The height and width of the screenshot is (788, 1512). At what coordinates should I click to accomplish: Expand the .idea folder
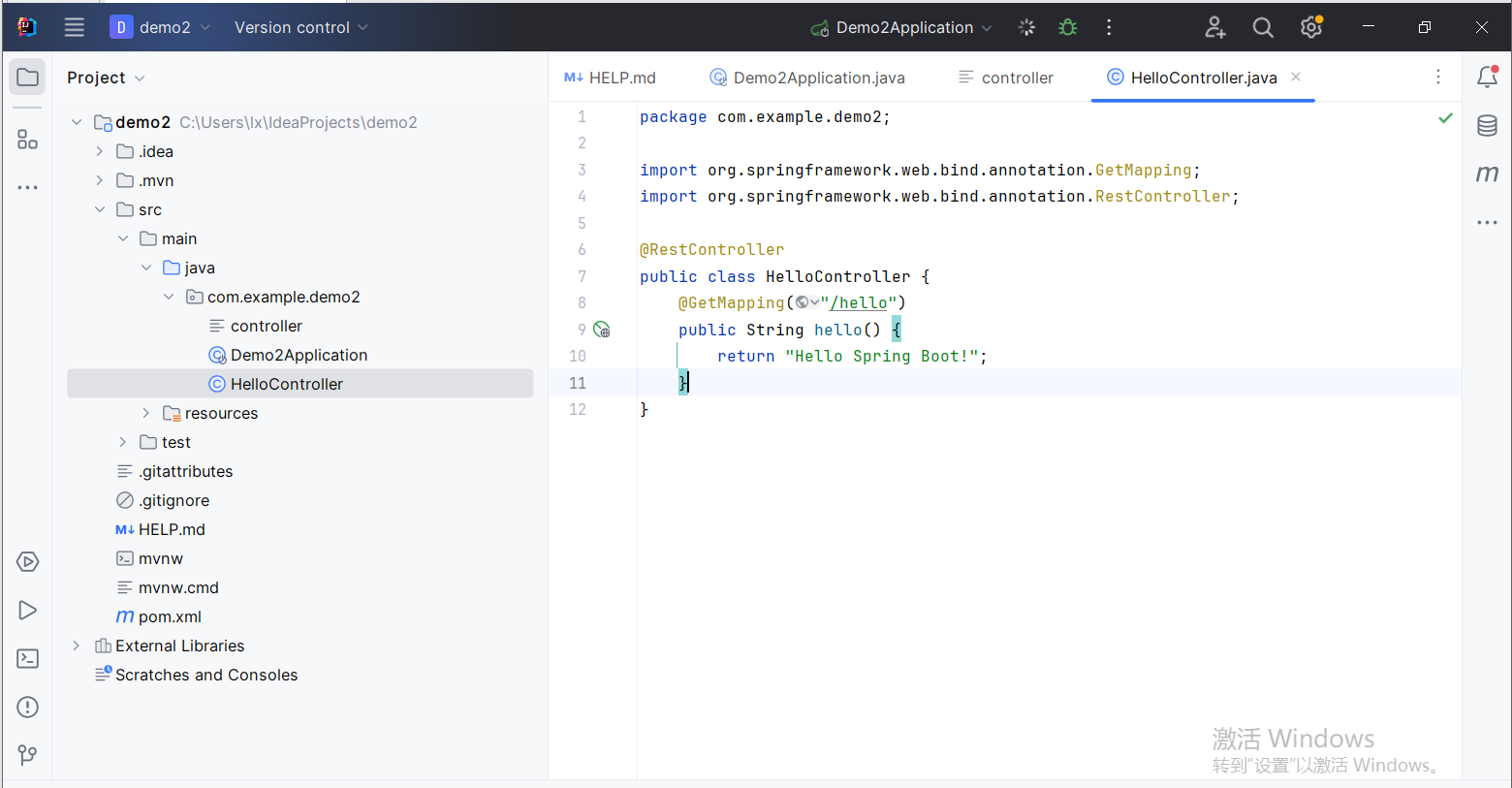tap(100, 151)
